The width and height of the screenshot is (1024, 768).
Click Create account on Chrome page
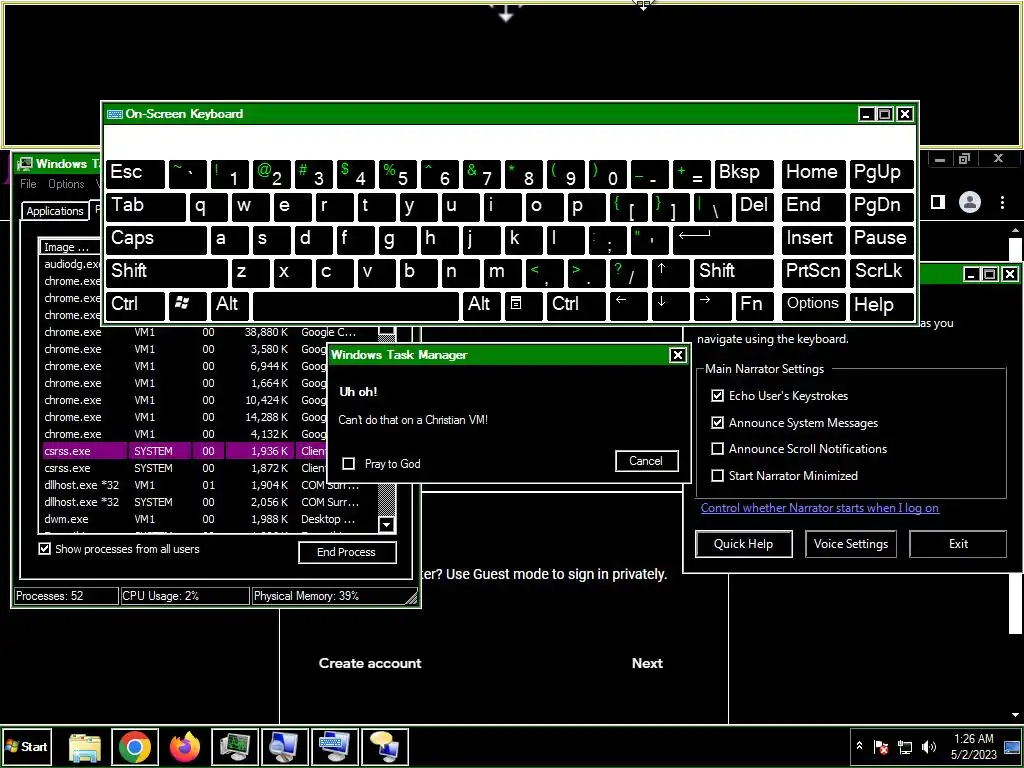click(x=370, y=664)
